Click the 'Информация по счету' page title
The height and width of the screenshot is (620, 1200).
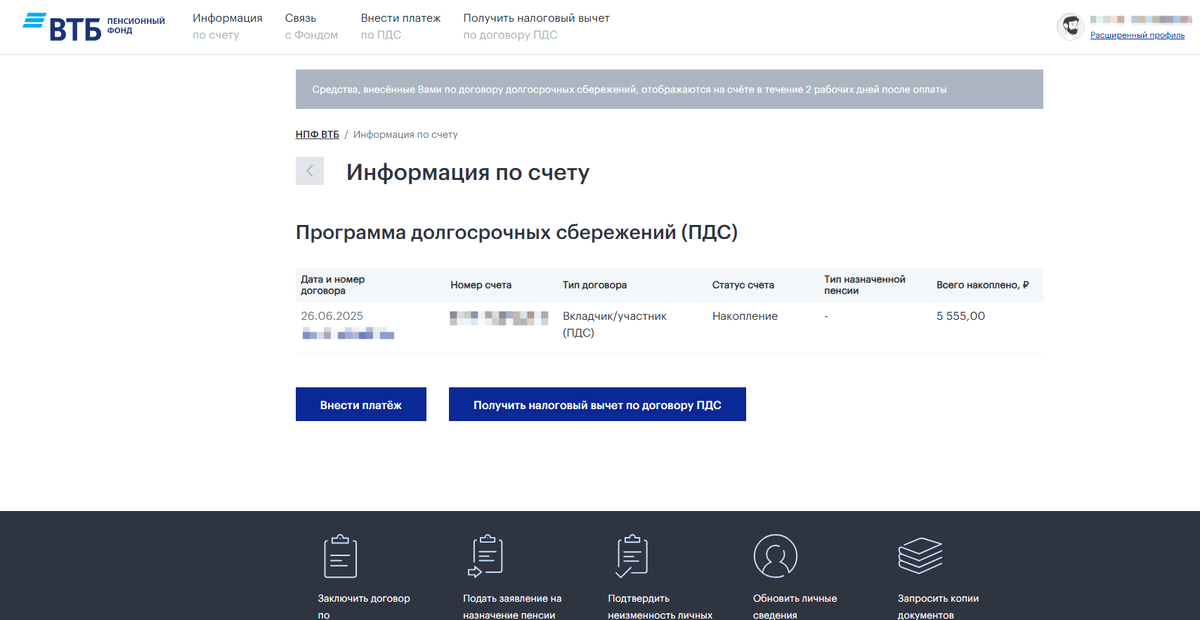[468, 172]
